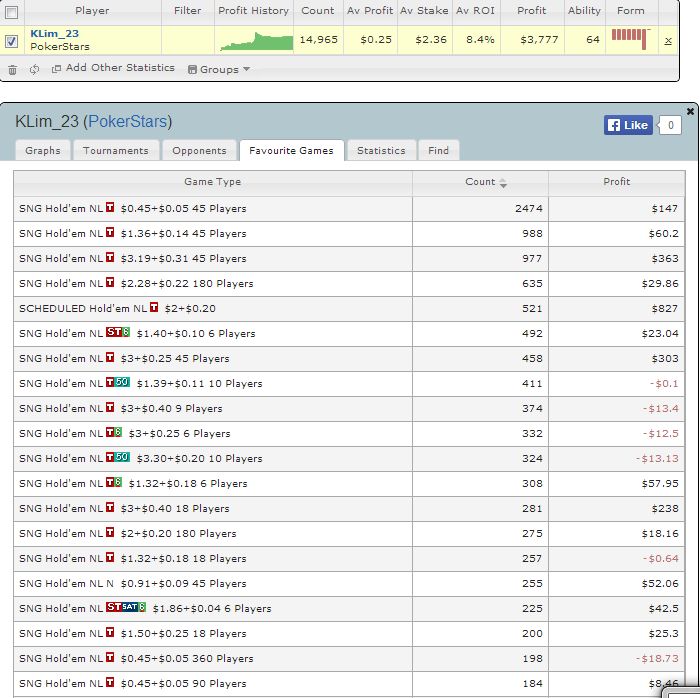Open the Groups dropdown
The width and height of the screenshot is (700, 698).
point(219,70)
